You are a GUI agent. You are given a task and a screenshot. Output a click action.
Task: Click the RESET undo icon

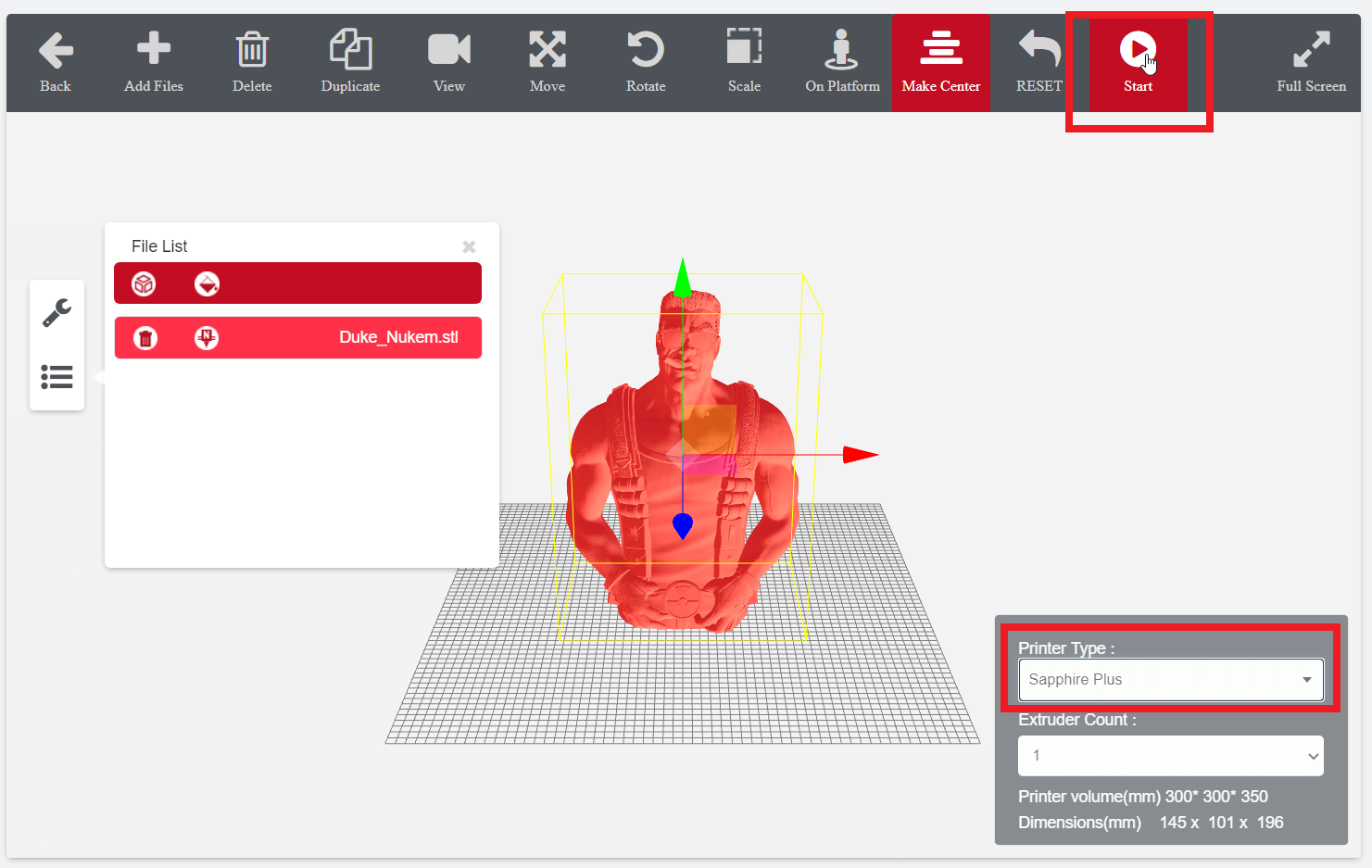[x=1039, y=48]
